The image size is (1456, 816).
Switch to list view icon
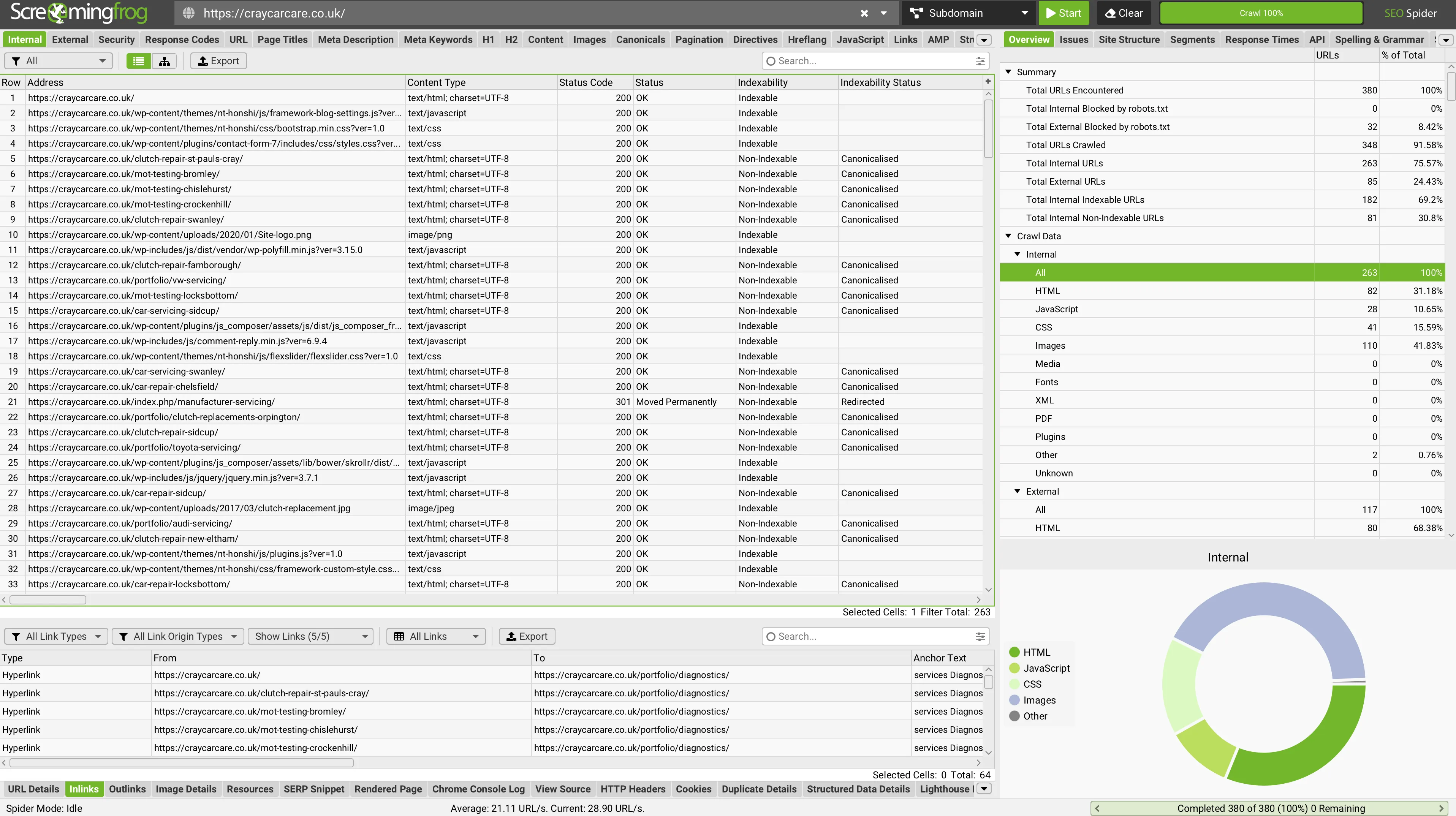[138, 61]
